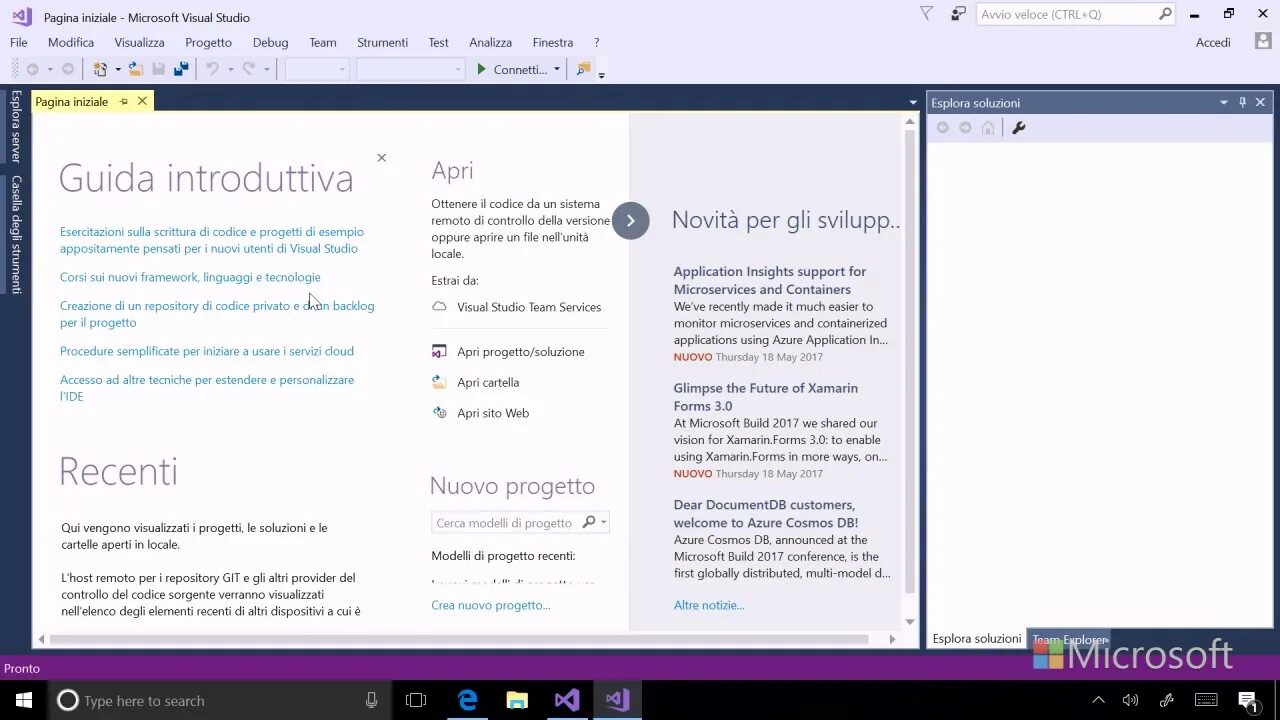Screen dimensions: 1280x720
Task: Click the Apri cartella icon
Action: pyautogui.click(x=438, y=381)
